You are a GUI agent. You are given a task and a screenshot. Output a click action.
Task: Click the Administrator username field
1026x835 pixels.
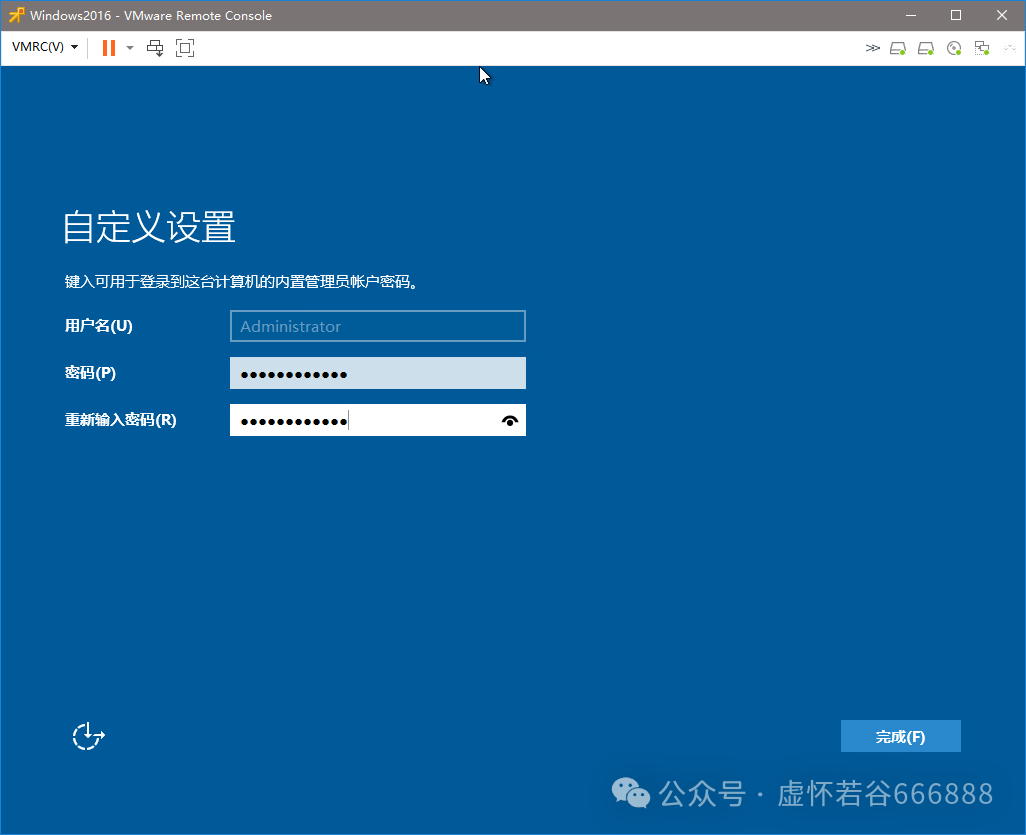pyautogui.click(x=378, y=326)
